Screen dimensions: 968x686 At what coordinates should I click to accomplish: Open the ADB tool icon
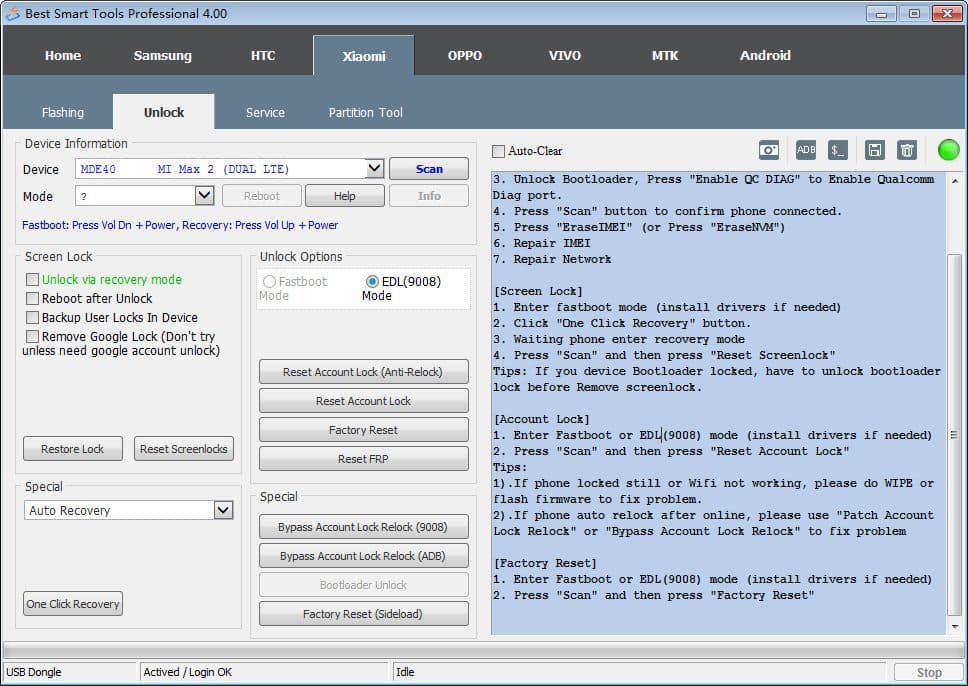[806, 150]
